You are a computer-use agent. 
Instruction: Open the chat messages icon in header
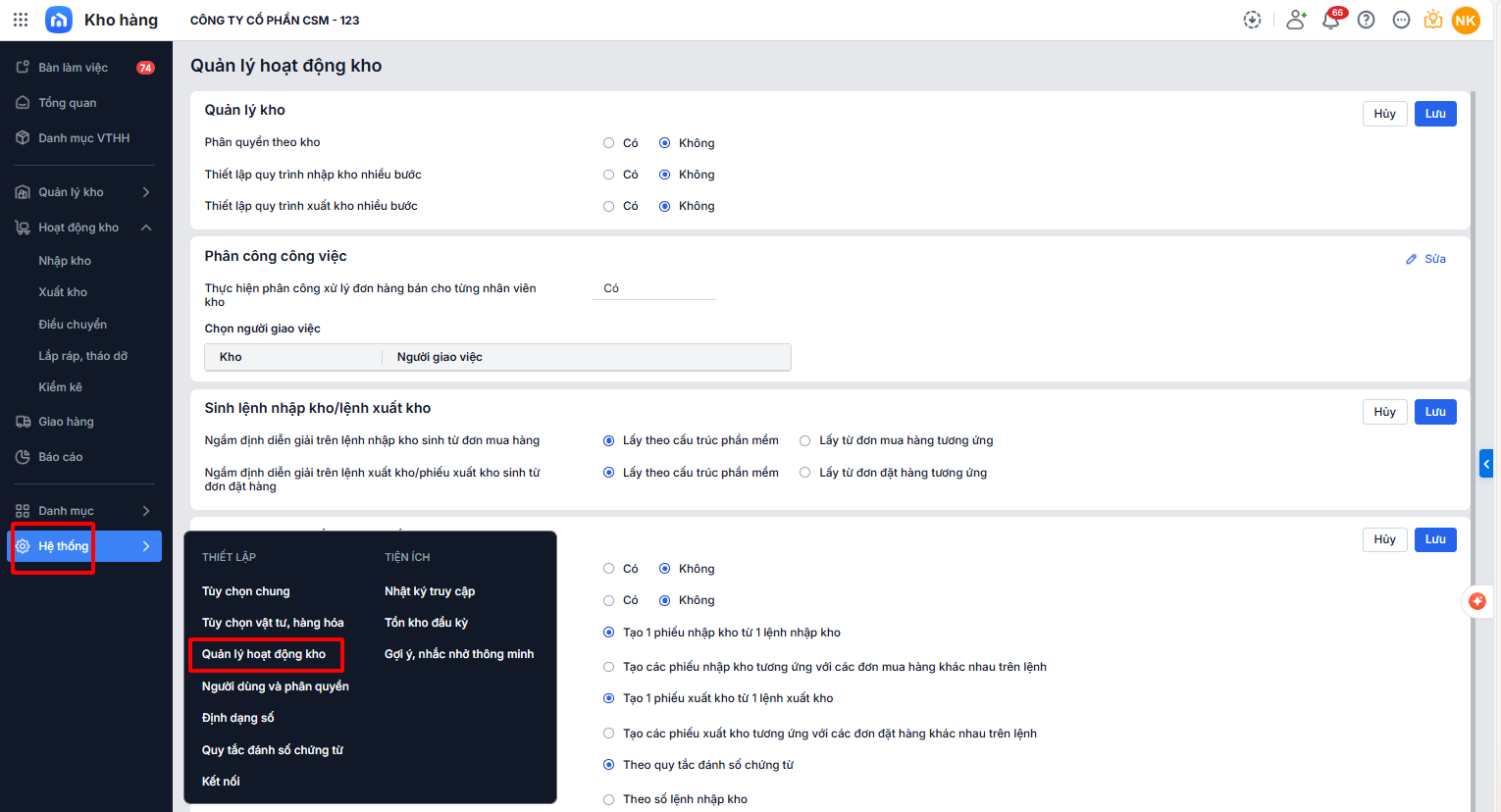click(x=1401, y=20)
